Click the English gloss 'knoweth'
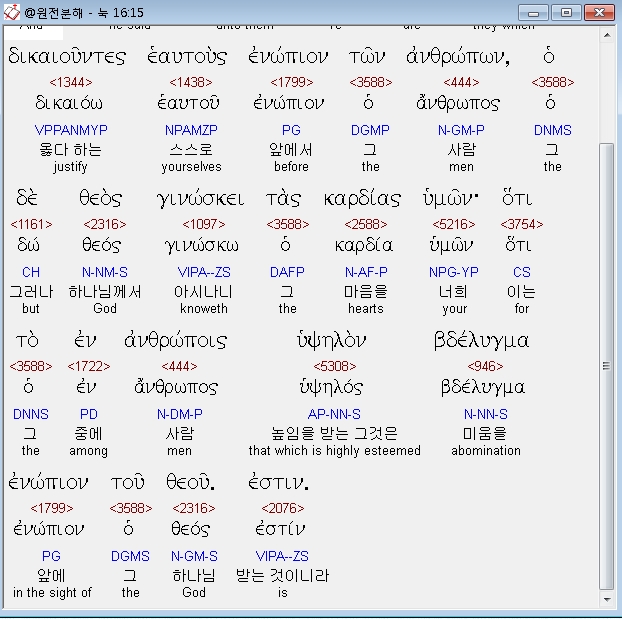The width and height of the screenshot is (622, 619). (204, 309)
